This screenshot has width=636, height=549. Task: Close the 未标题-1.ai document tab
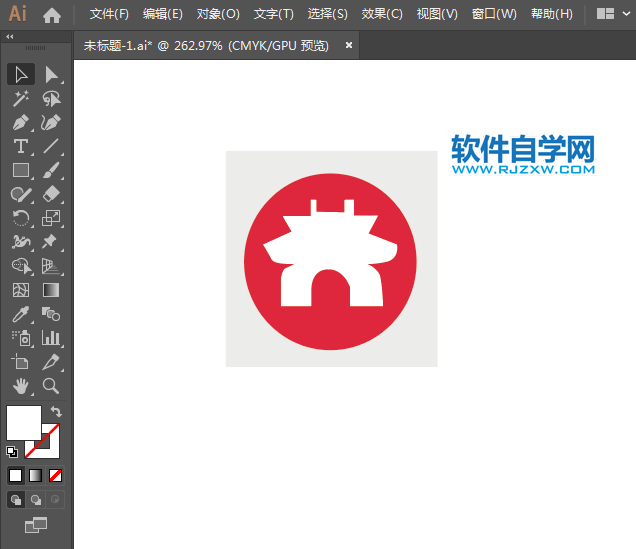[x=349, y=45]
